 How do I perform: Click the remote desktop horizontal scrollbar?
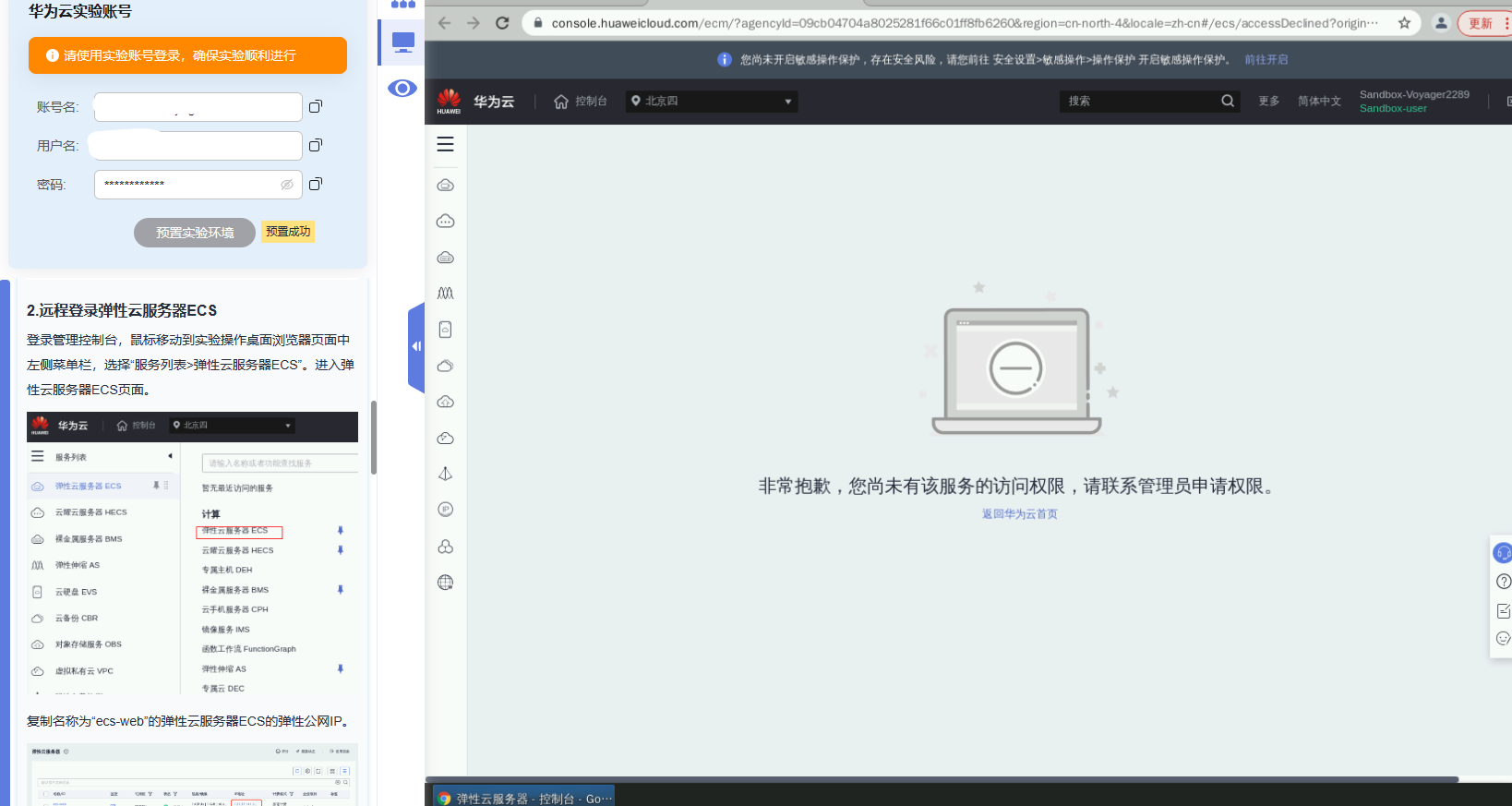[x=942, y=779]
